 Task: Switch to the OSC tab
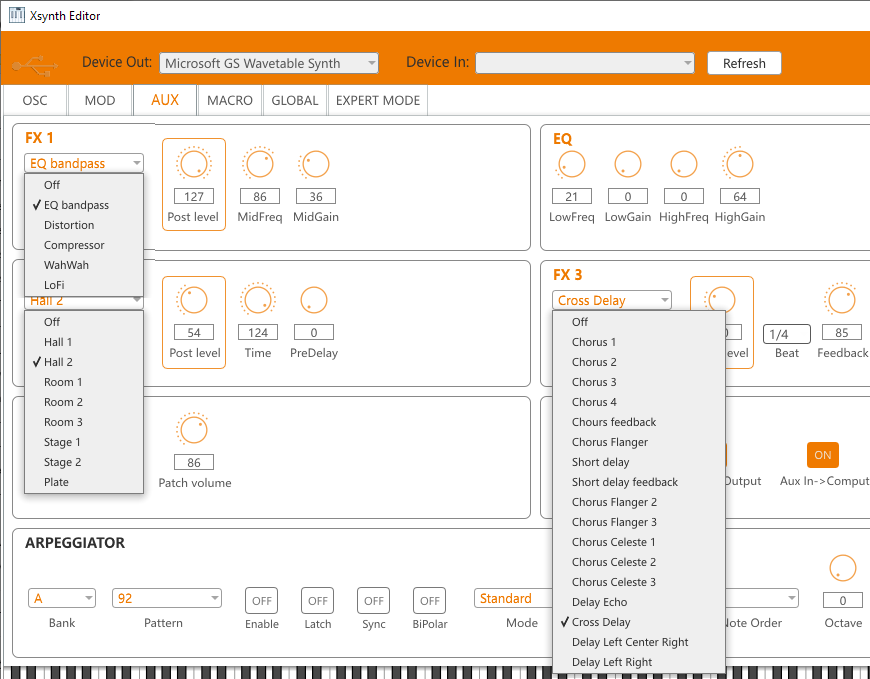pos(34,100)
